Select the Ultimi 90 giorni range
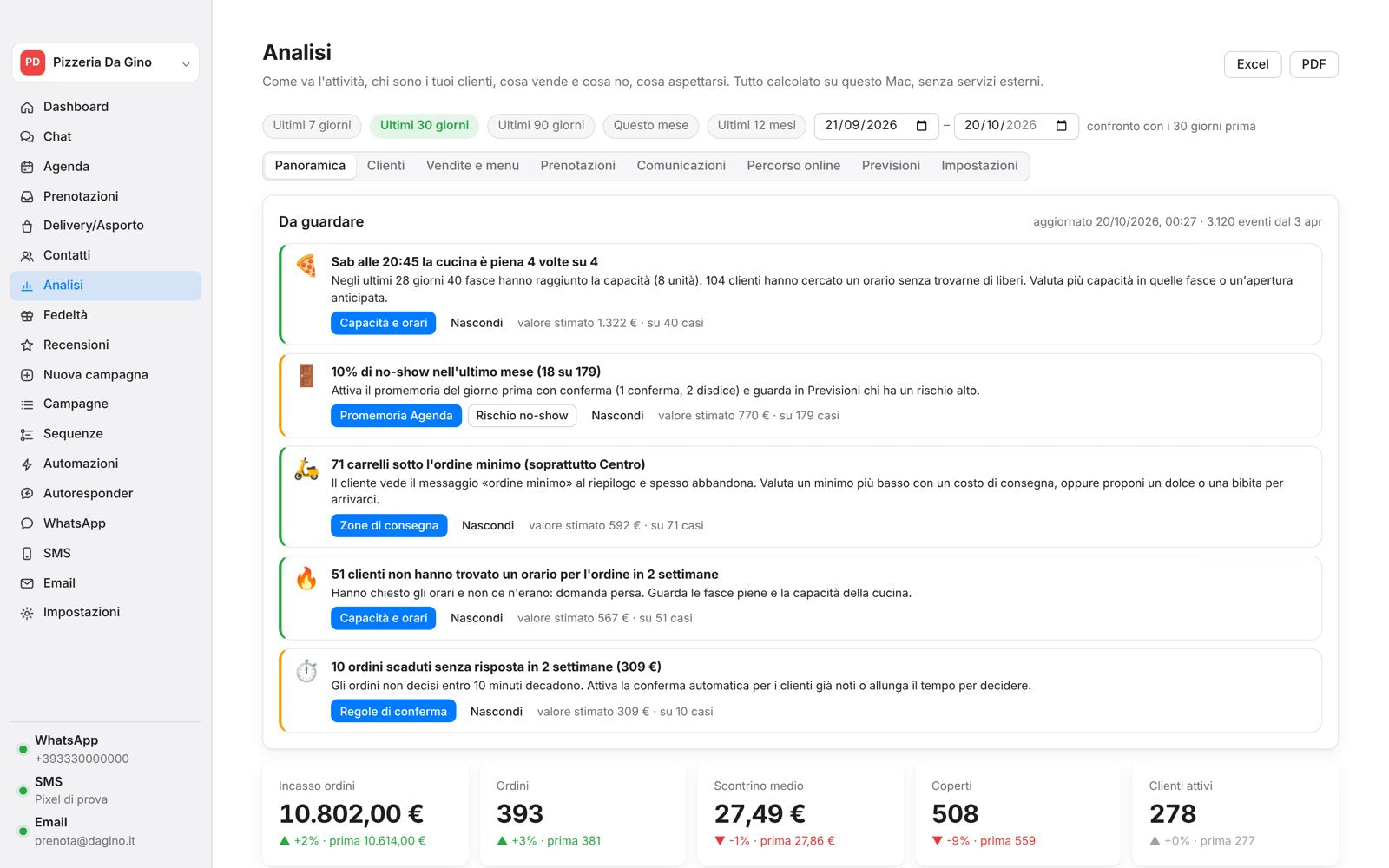1389x868 pixels. [x=541, y=126]
